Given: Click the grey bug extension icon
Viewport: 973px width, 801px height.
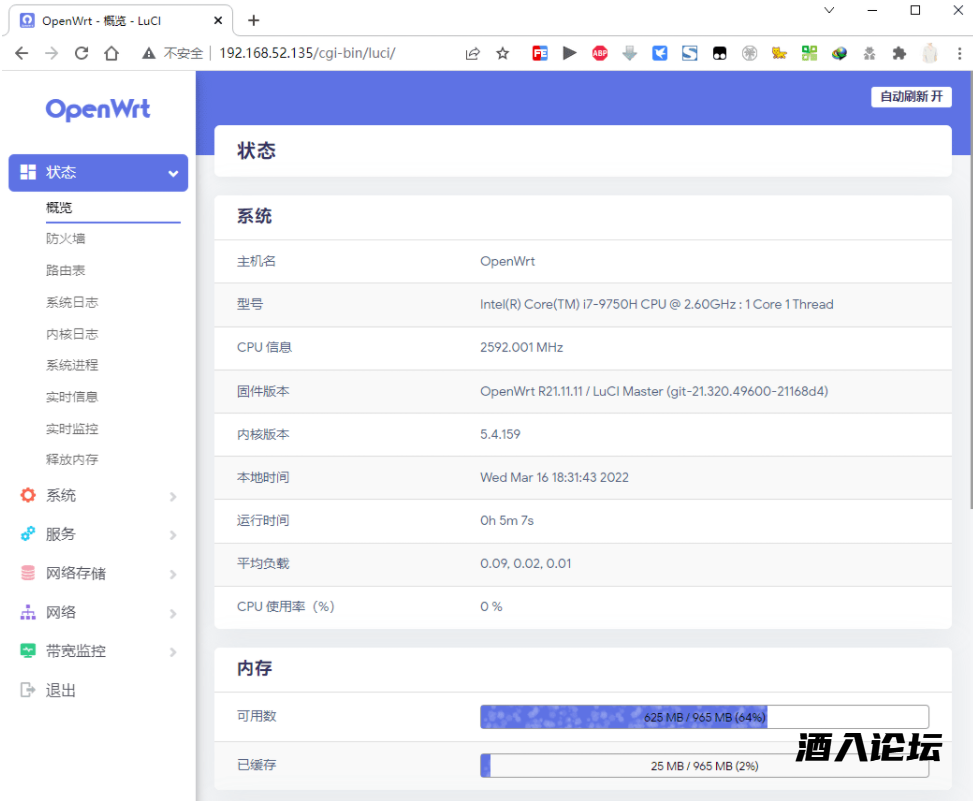Looking at the screenshot, I should [x=869, y=53].
